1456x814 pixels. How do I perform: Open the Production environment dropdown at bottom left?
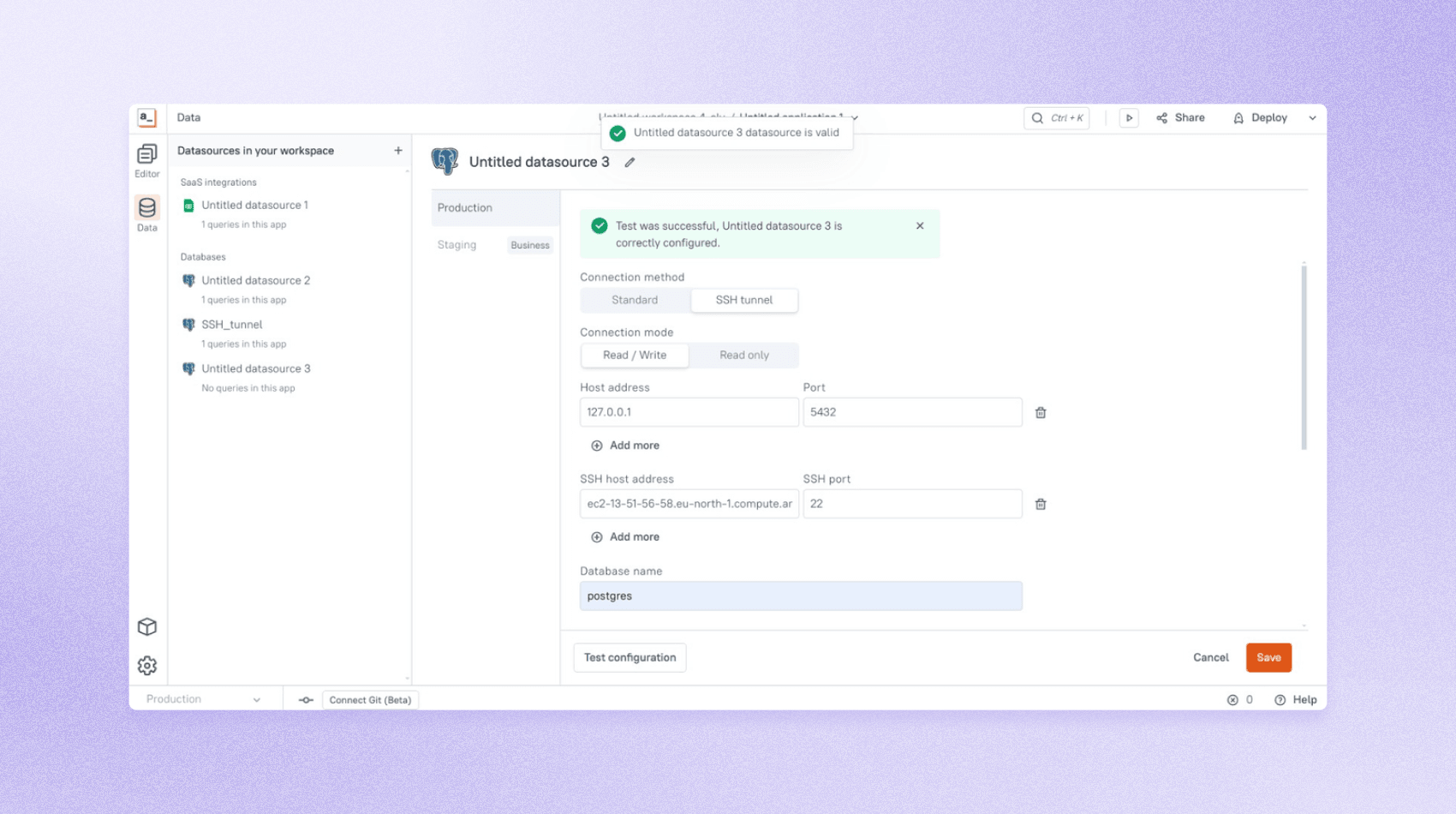206,698
